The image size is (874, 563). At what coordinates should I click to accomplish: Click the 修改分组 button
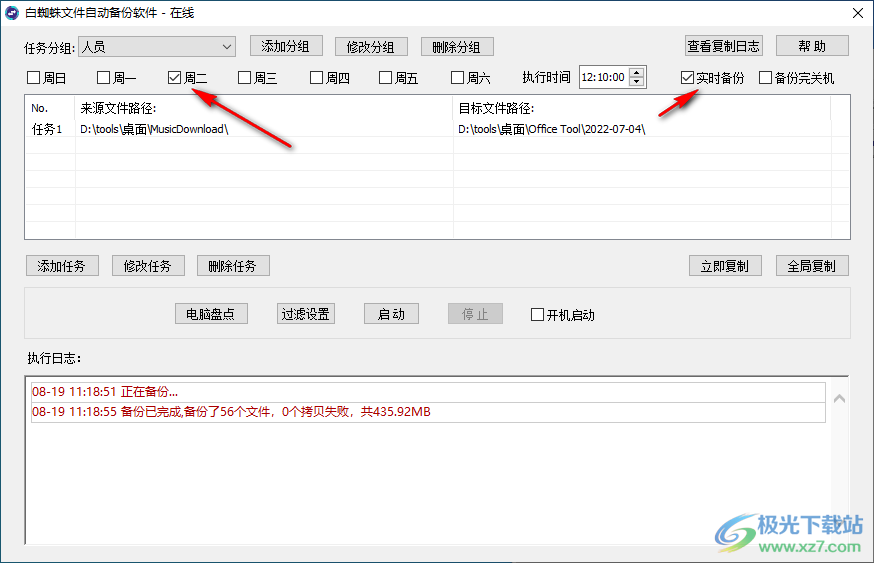point(371,47)
